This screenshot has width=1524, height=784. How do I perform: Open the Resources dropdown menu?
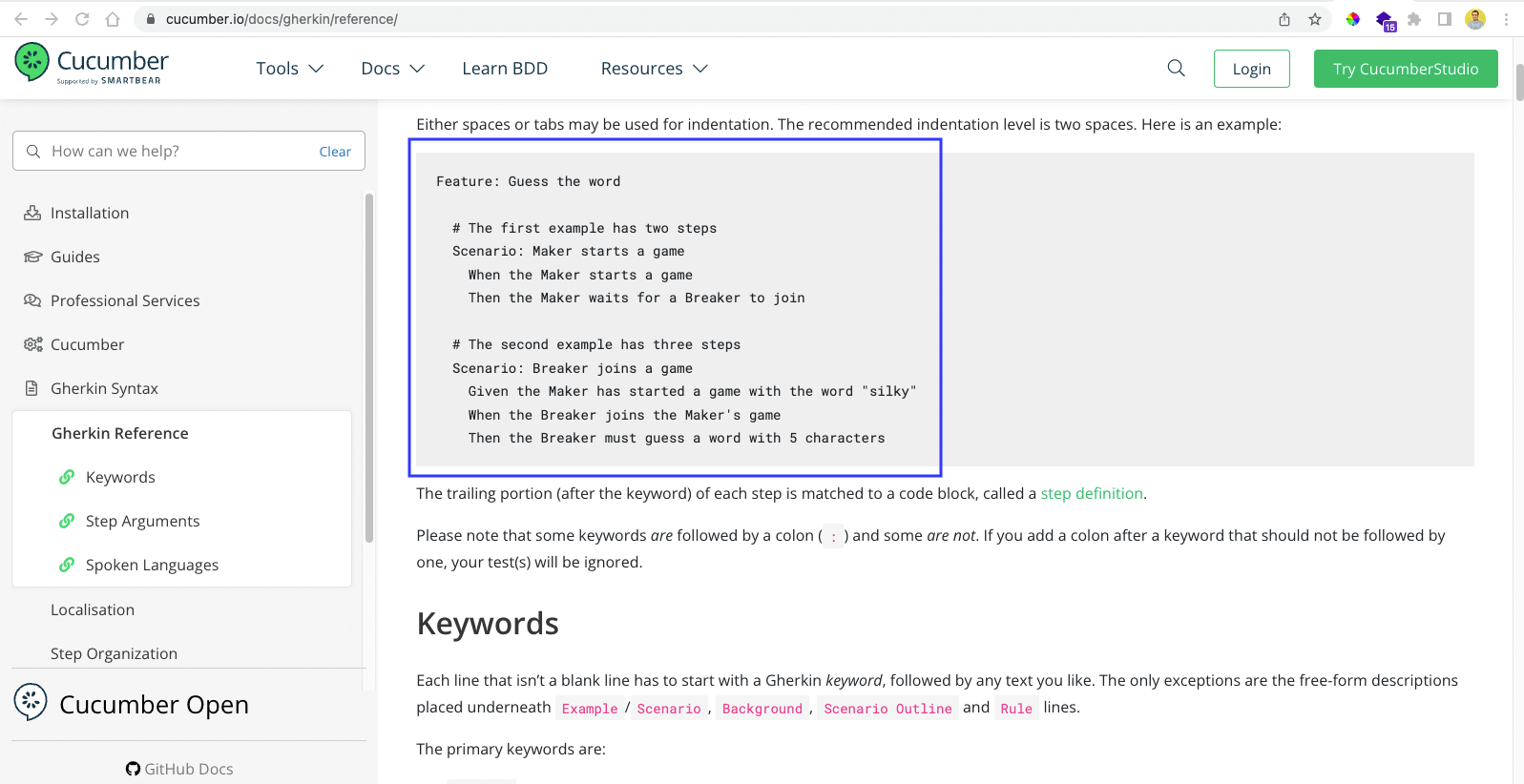click(654, 69)
